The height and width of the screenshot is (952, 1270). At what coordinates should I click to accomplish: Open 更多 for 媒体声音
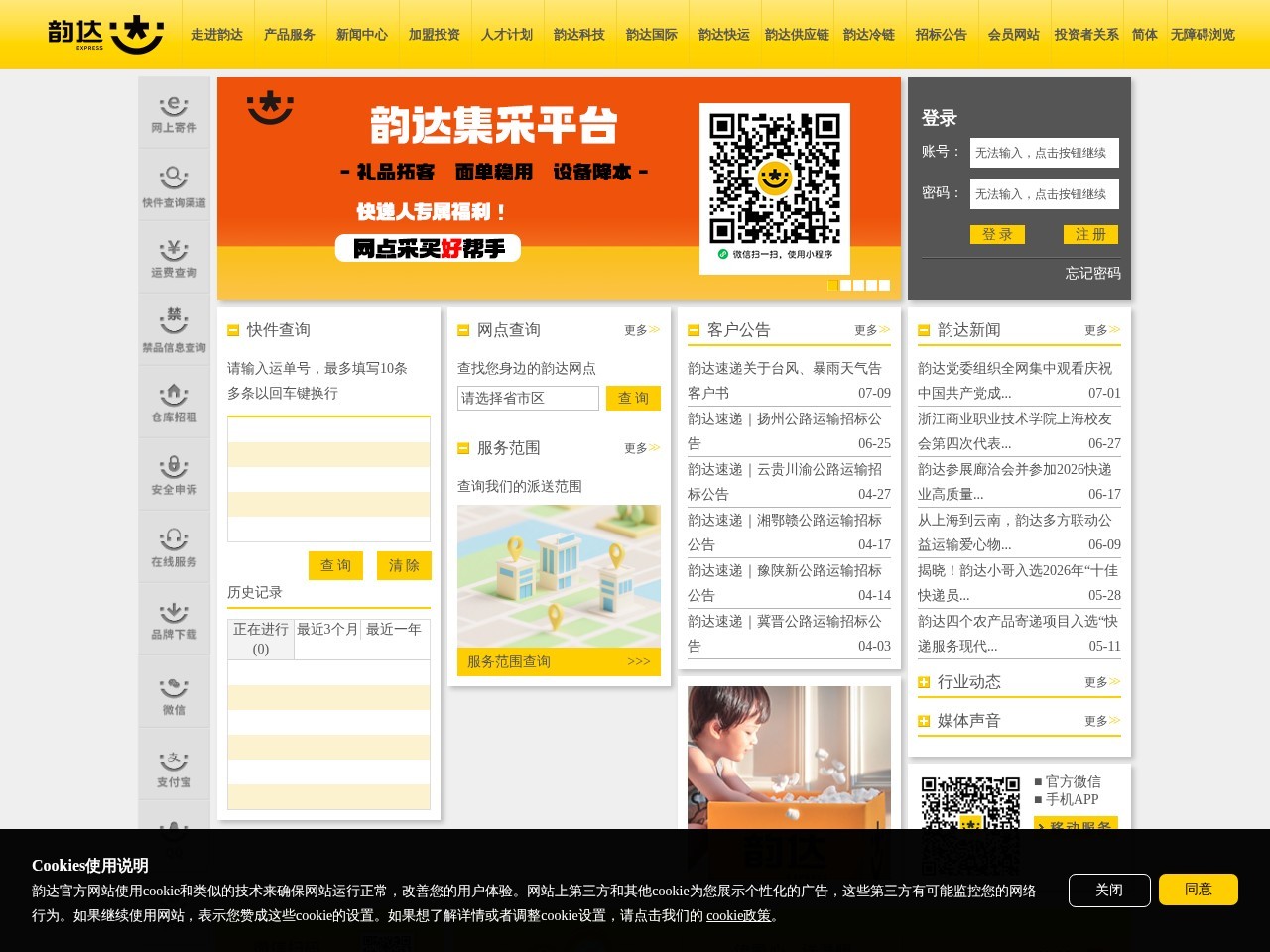click(x=1102, y=721)
